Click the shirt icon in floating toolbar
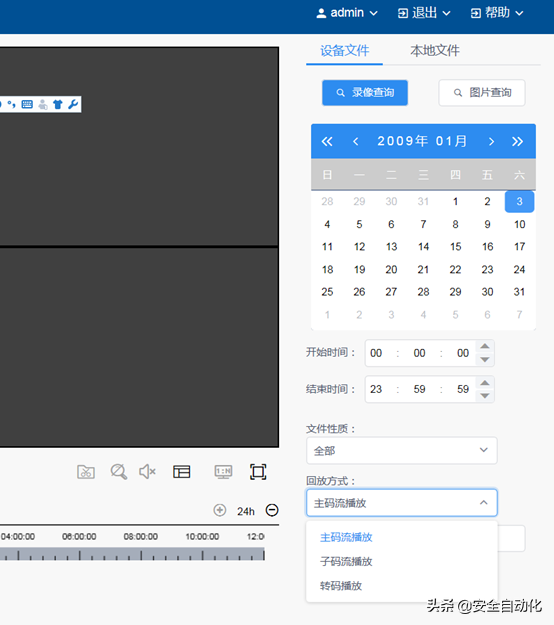This screenshot has height=625, width=554. tap(58, 104)
